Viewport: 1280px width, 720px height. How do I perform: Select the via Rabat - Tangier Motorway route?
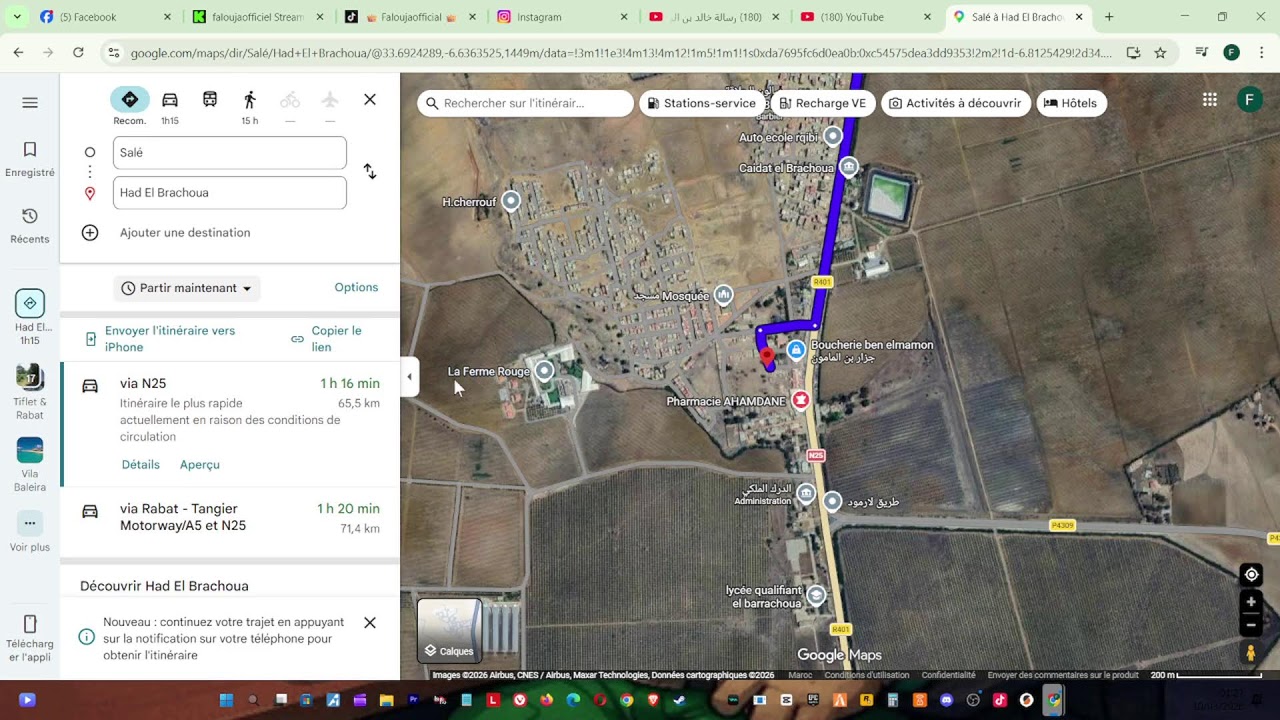[x=230, y=518]
